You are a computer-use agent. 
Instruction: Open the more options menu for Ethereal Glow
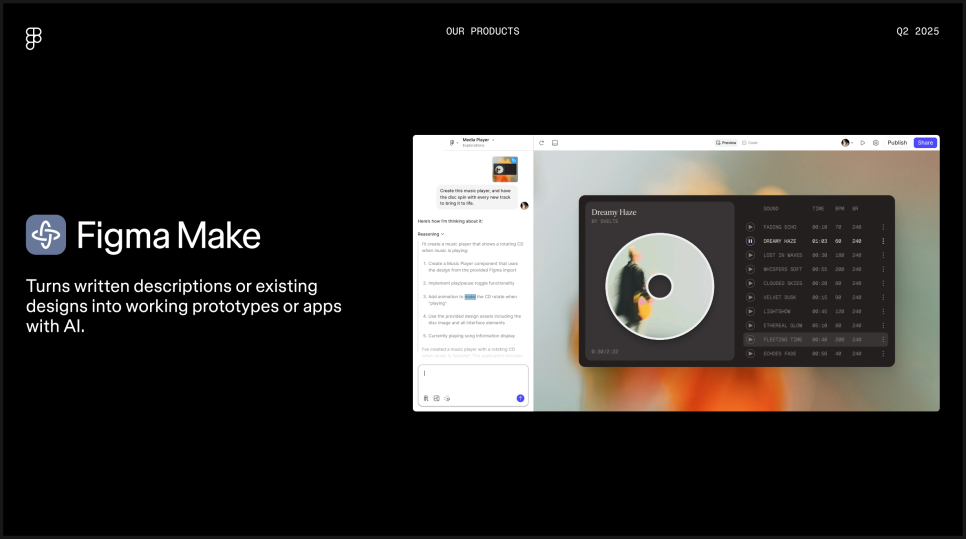(x=883, y=326)
